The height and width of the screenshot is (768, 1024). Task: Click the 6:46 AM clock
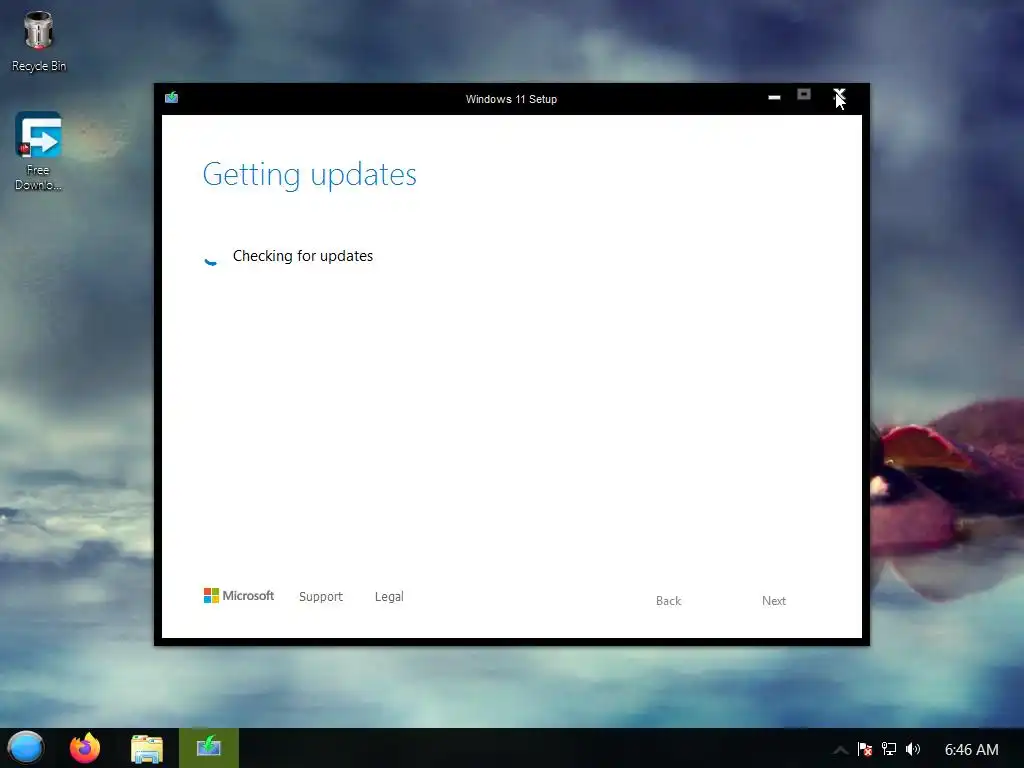tap(971, 750)
